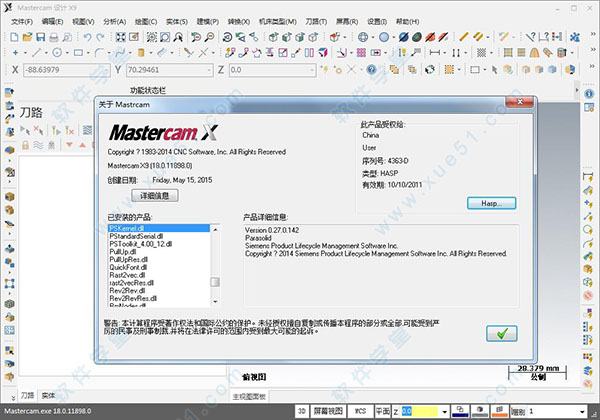Select PSKernel.dll in installed products
This screenshot has height=420, width=600.
pyautogui.click(x=159, y=228)
